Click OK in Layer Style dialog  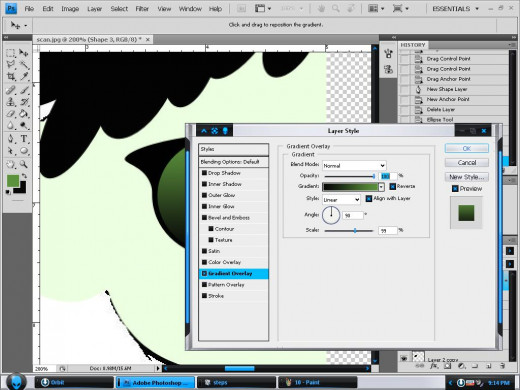click(467, 148)
